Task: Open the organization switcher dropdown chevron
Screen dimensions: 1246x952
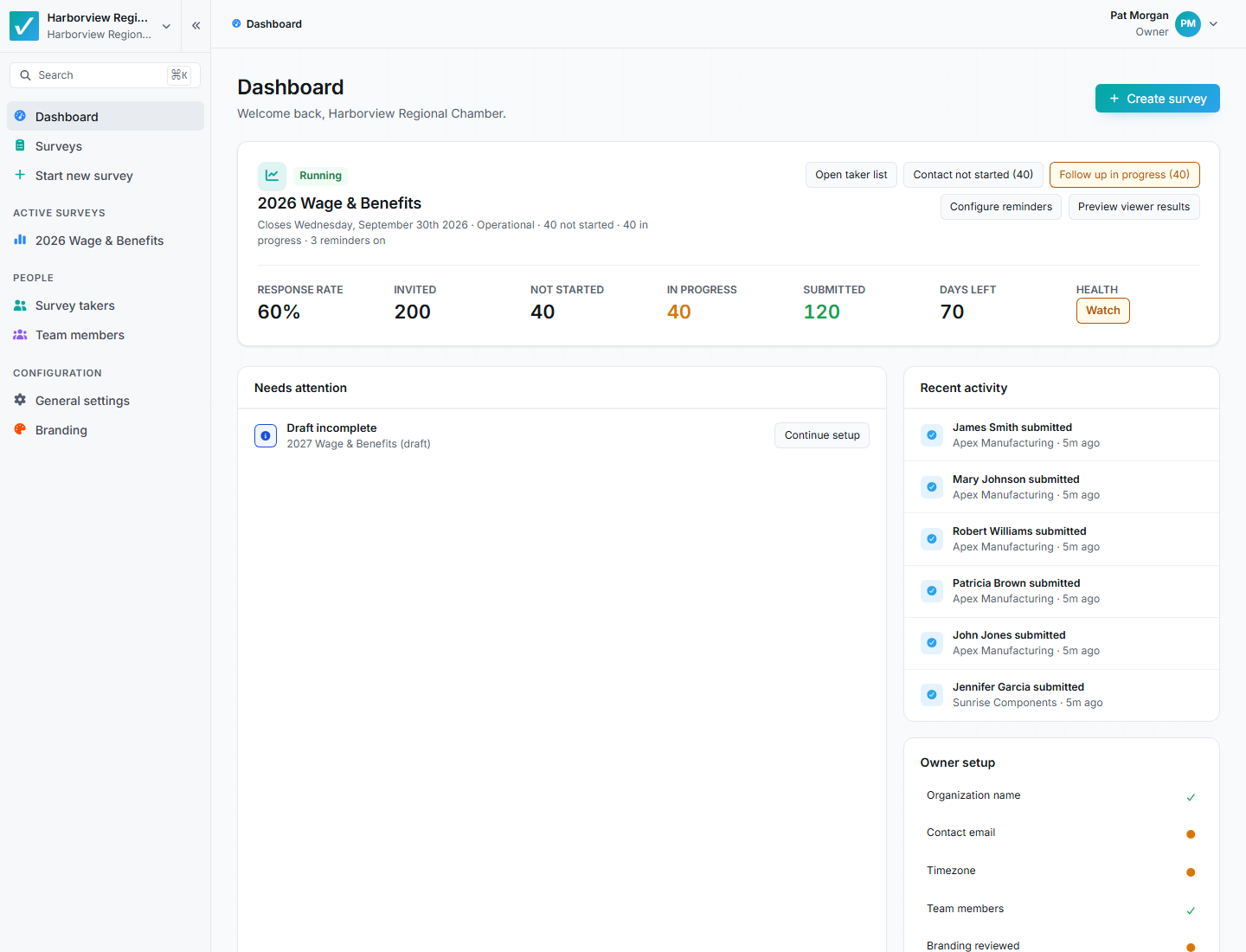Action: [x=166, y=26]
